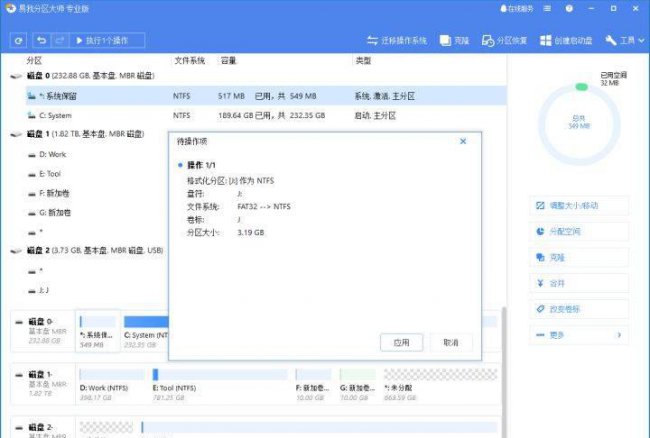
Task: Open the hamburger menu in title bar
Action: click(x=547, y=8)
